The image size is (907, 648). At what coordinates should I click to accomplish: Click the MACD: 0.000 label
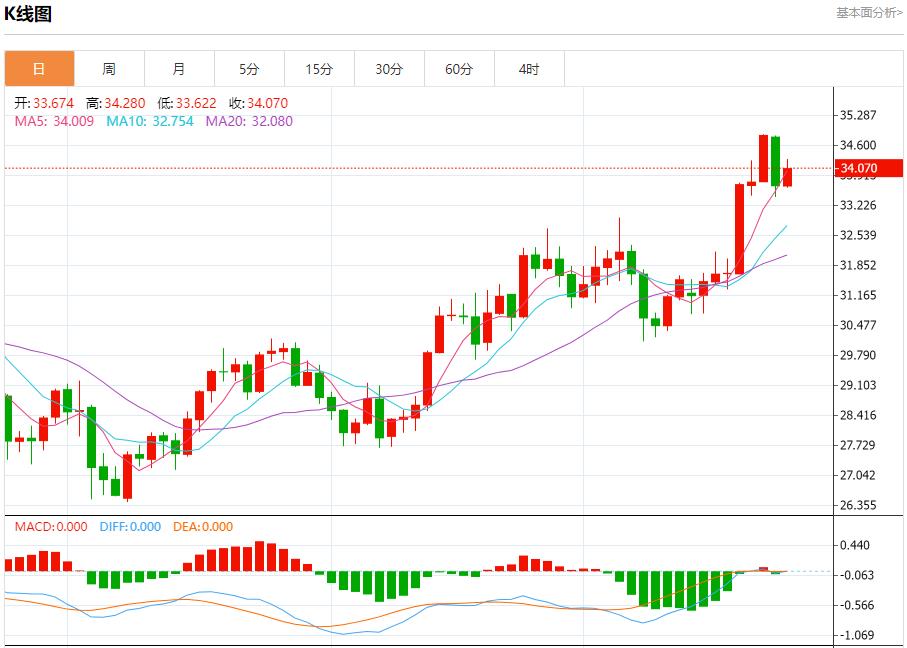coord(50,527)
